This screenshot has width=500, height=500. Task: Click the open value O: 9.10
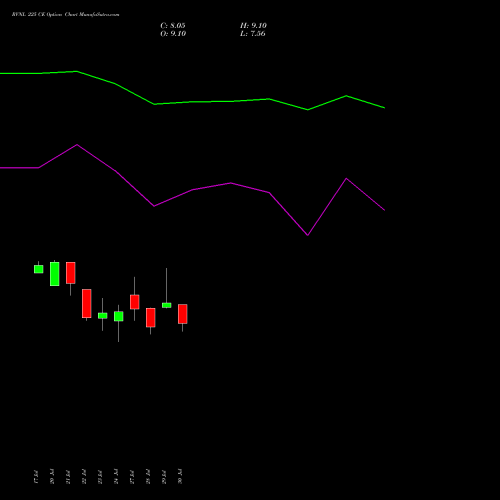tap(173, 34)
